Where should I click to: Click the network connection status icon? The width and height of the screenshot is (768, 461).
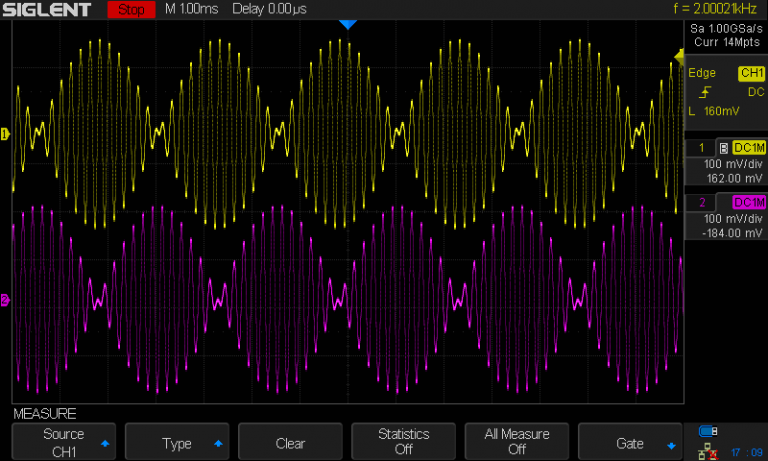[x=709, y=450]
